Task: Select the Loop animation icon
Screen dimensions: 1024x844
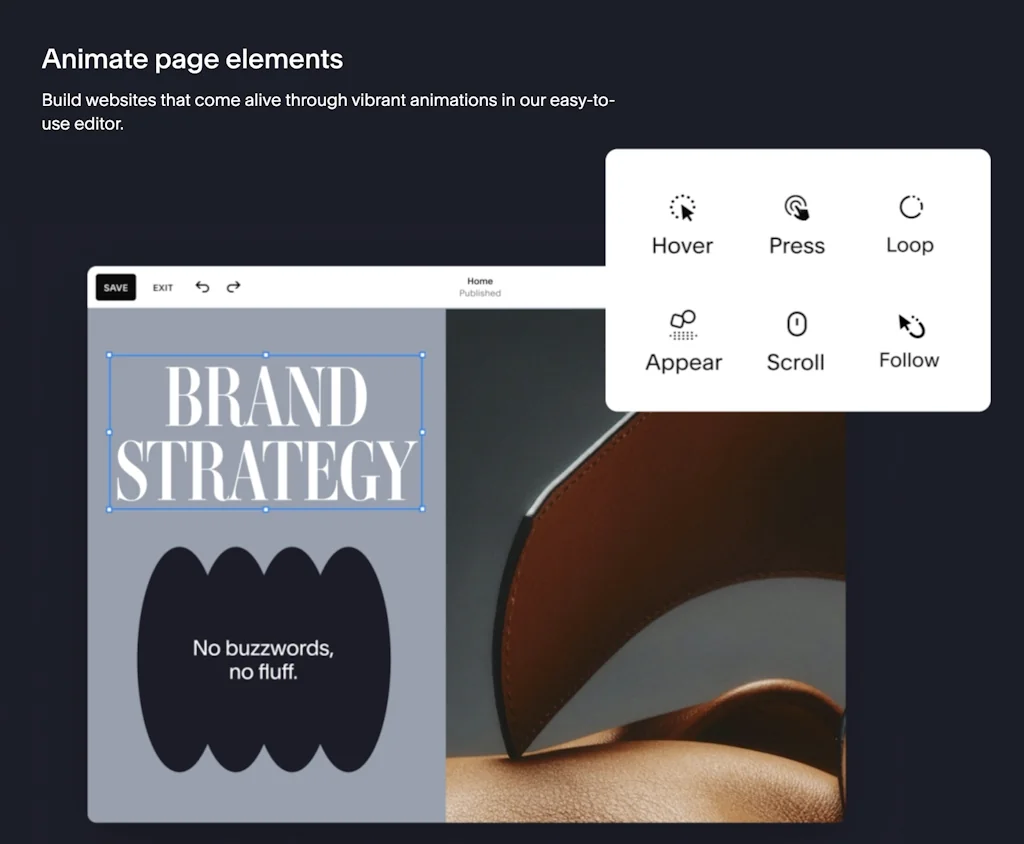Action: click(909, 208)
